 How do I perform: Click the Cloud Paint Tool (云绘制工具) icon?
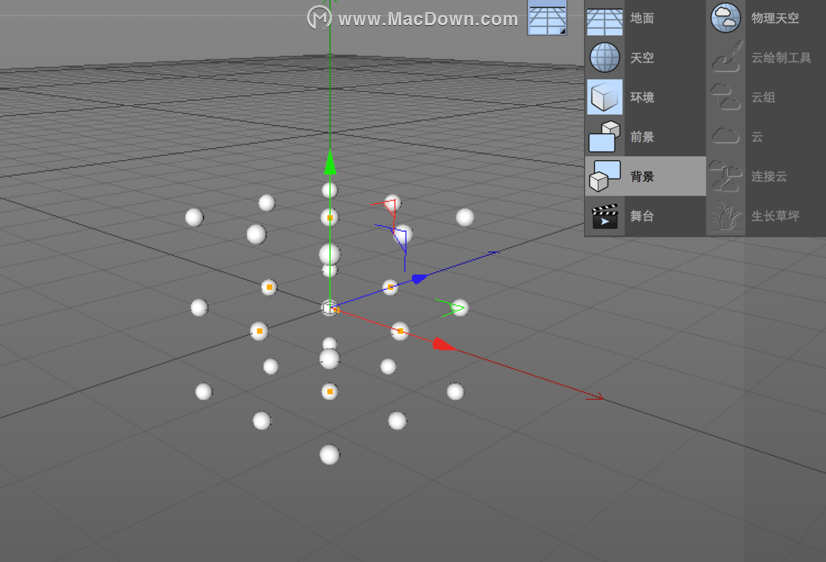pos(726,57)
